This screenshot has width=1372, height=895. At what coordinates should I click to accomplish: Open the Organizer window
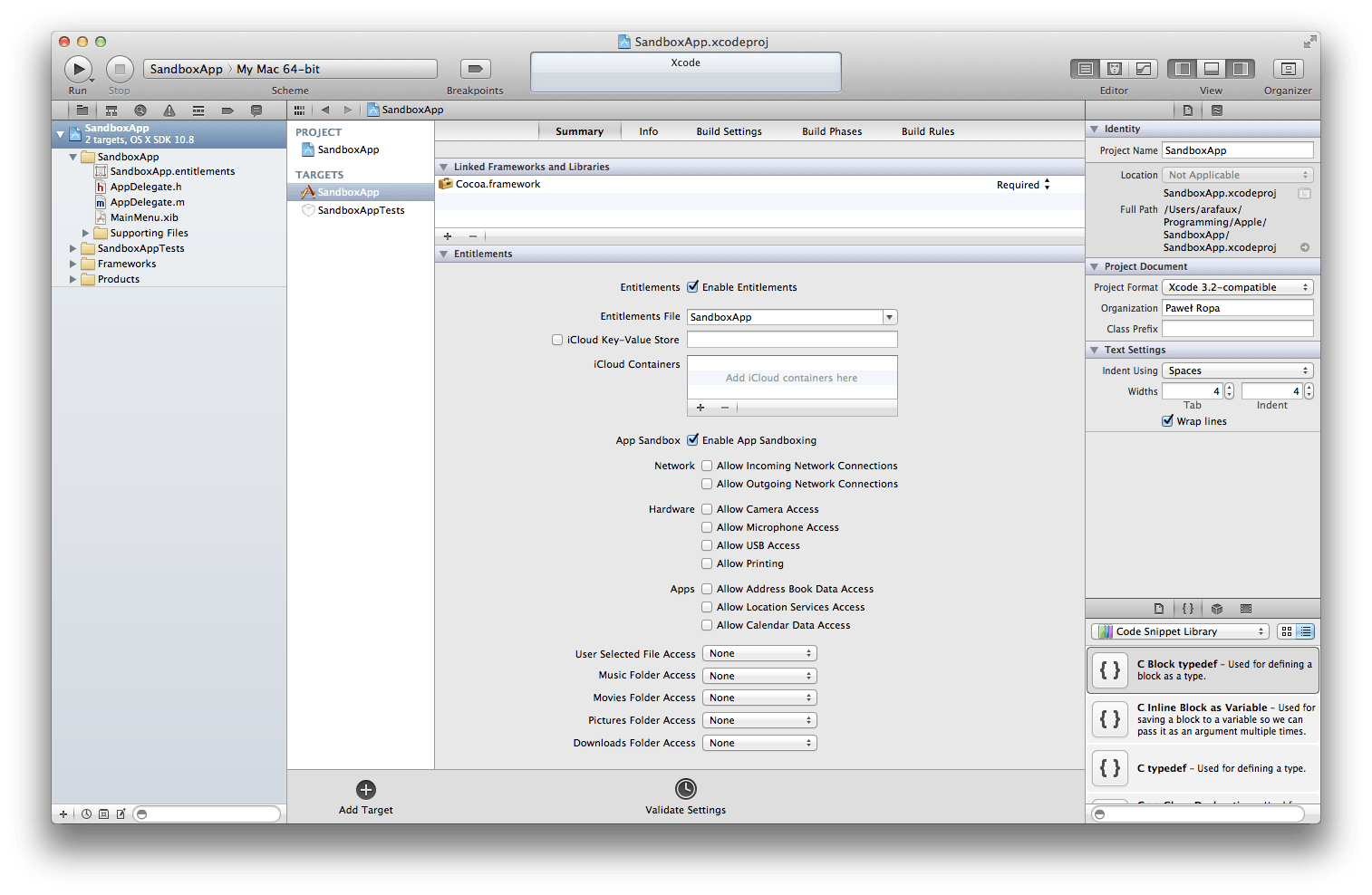(1288, 69)
